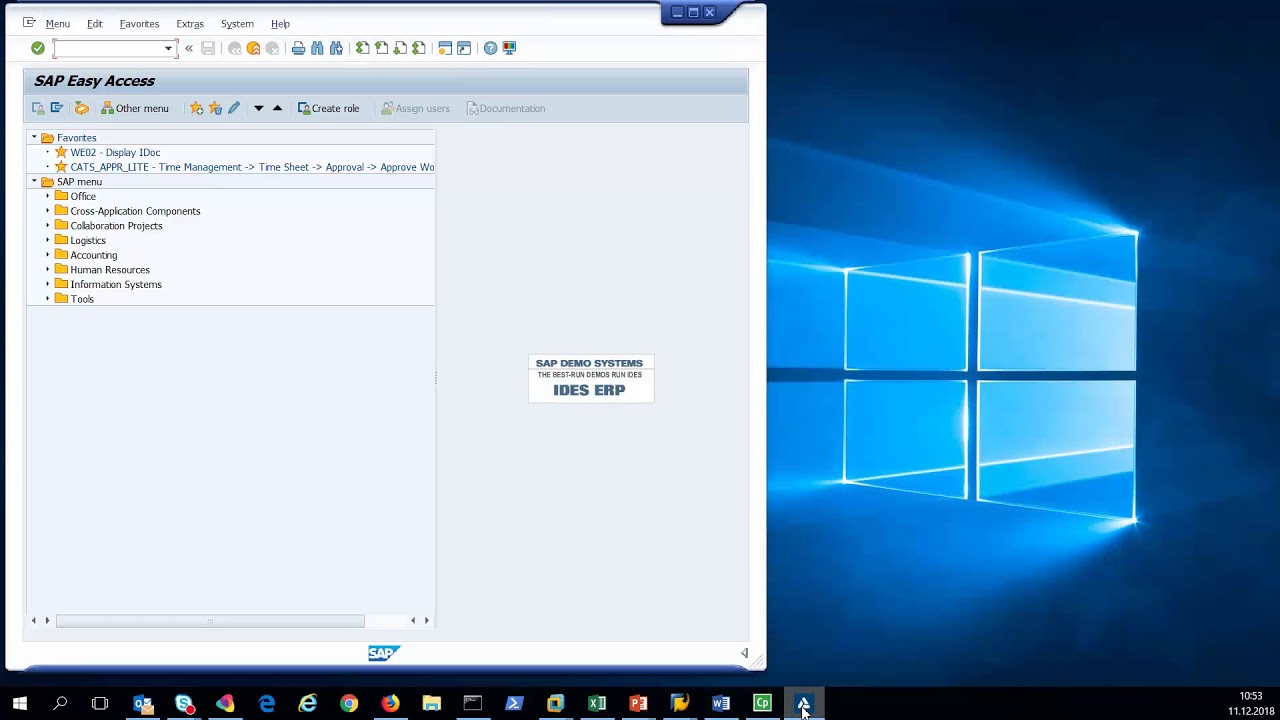Expand the Collaboration Projects folder

tap(47, 226)
